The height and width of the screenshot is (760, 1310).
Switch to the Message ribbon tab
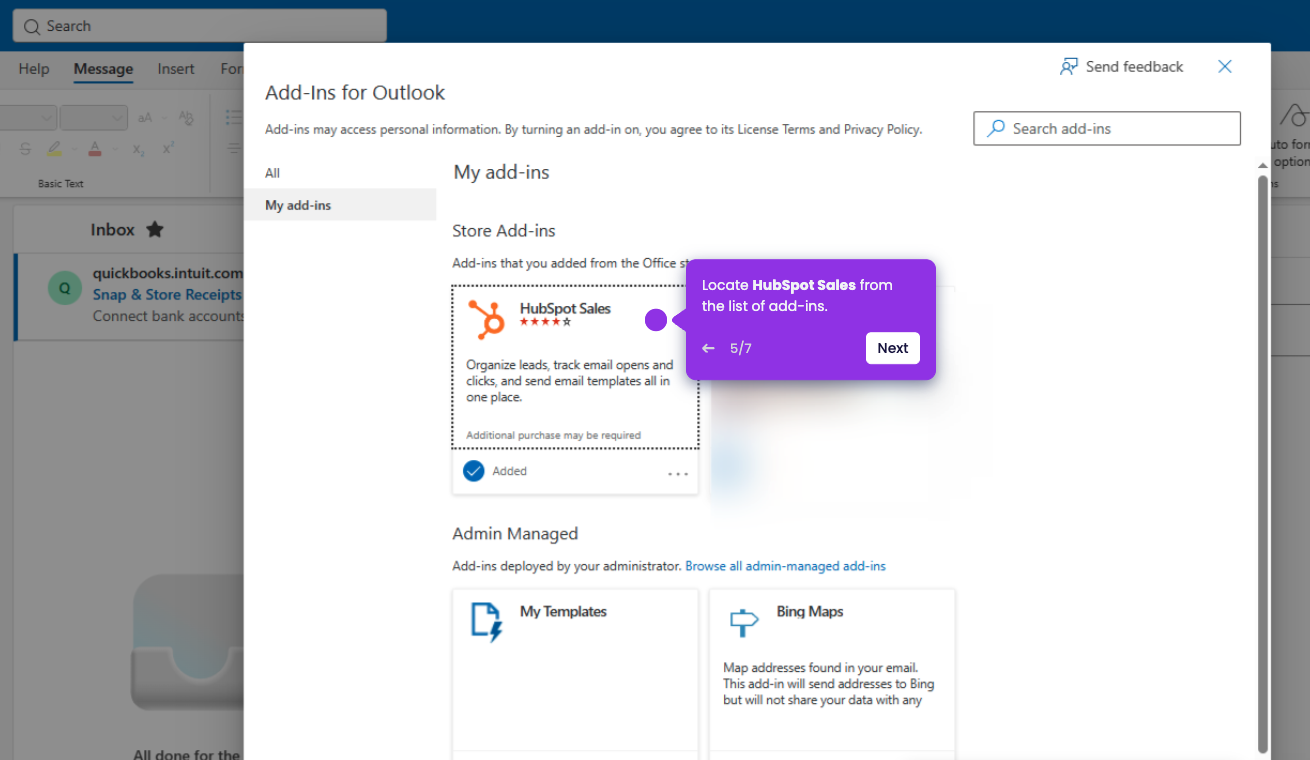103,69
